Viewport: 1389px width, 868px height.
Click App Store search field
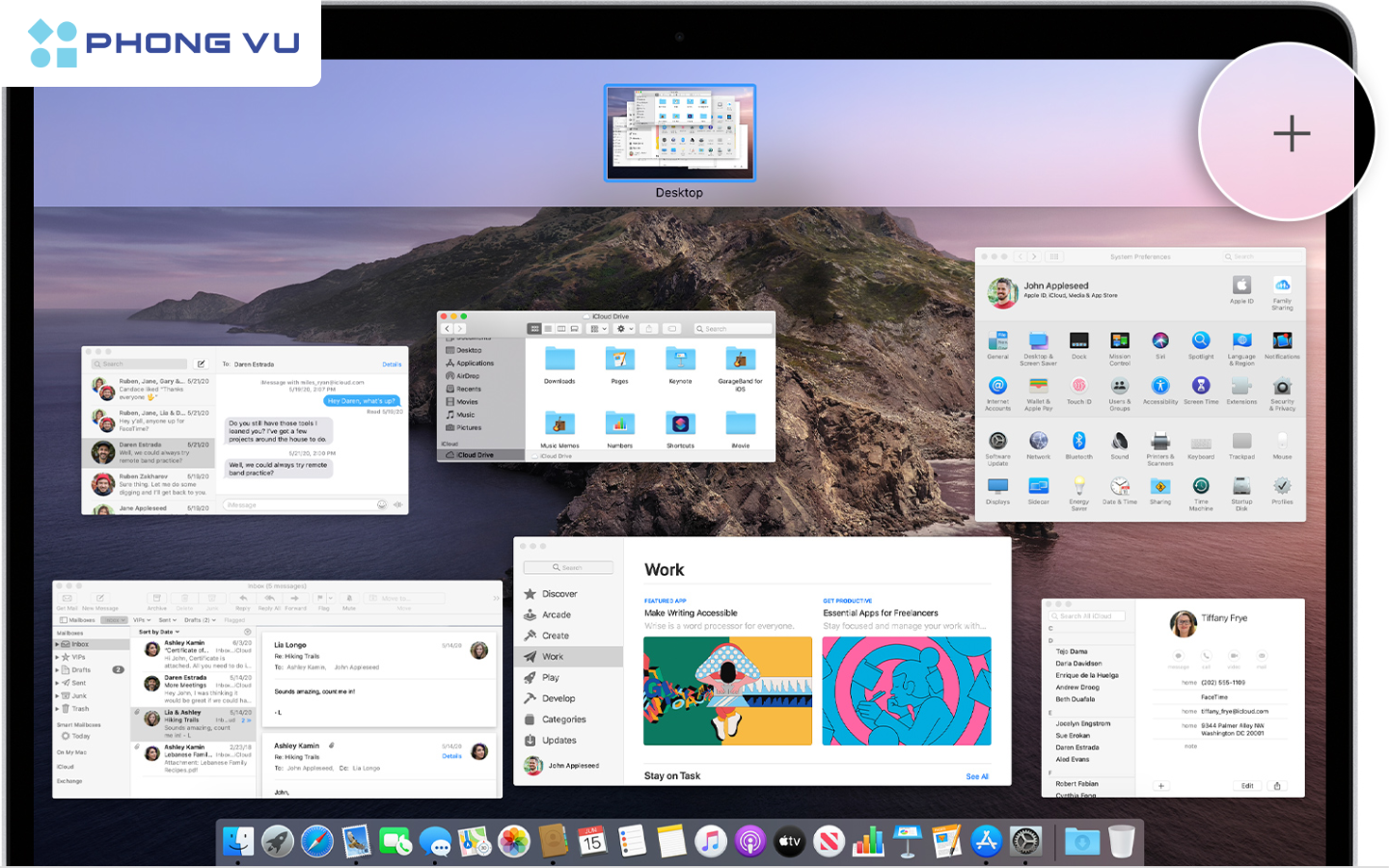[x=568, y=567]
